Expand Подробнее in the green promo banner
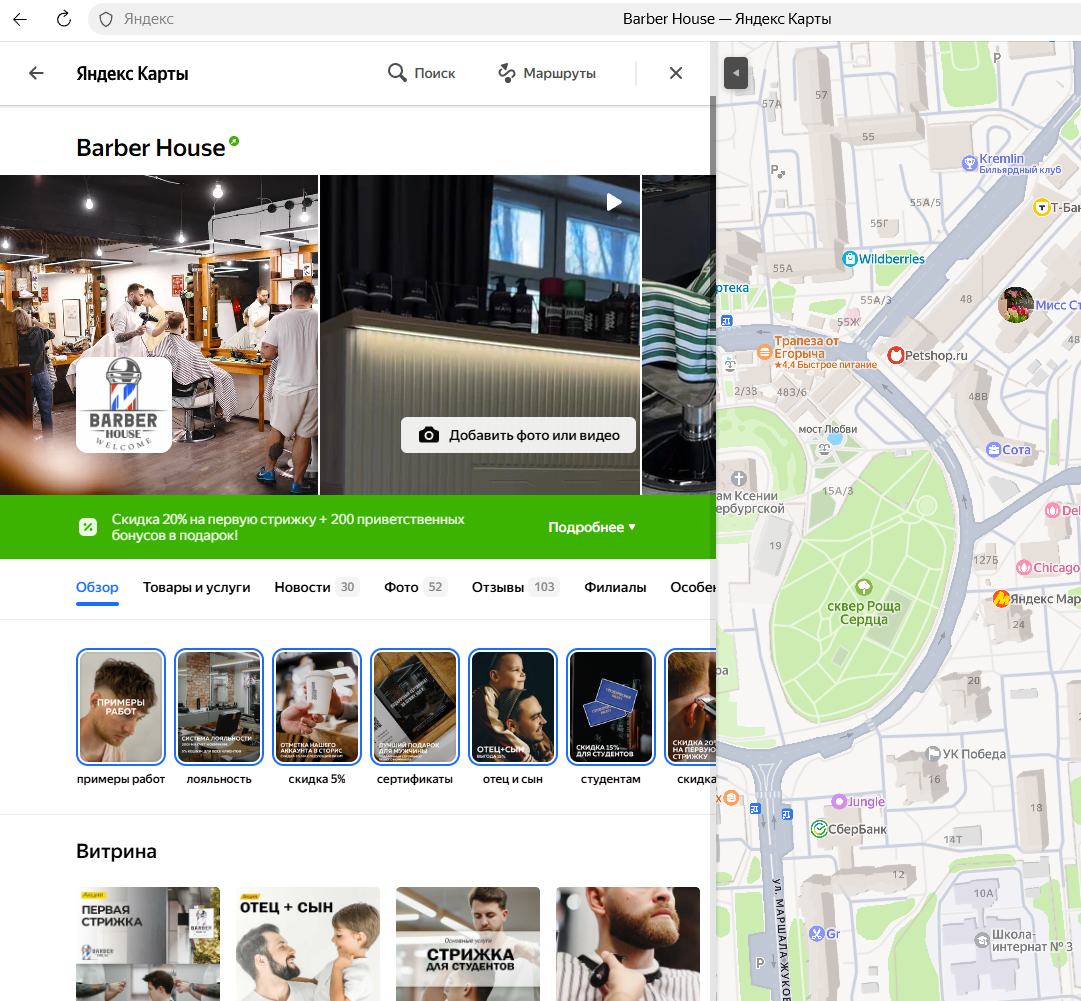The image size is (1081, 1001). [x=592, y=527]
